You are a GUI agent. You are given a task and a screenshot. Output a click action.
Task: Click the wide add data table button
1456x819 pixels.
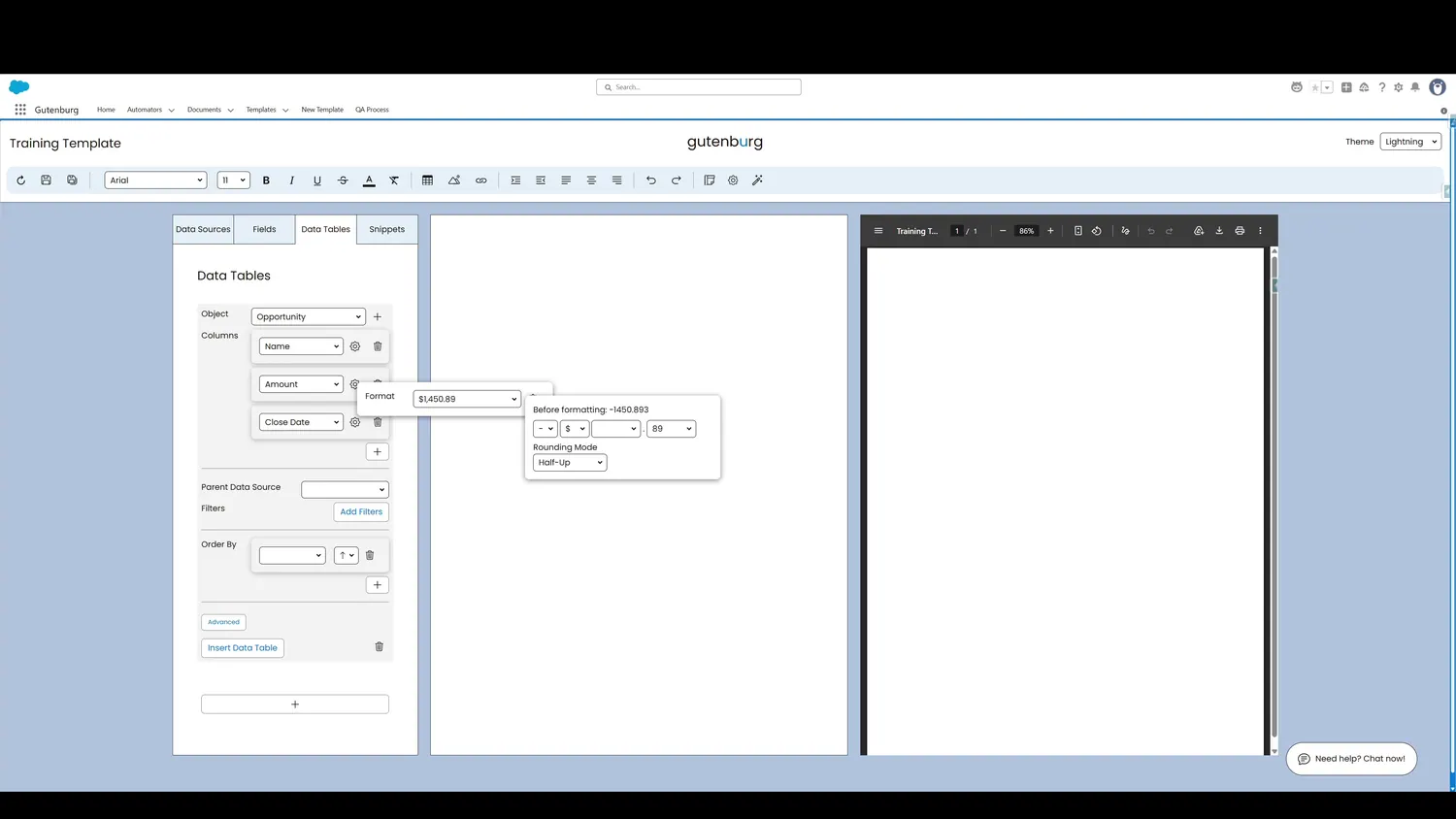[x=295, y=704]
